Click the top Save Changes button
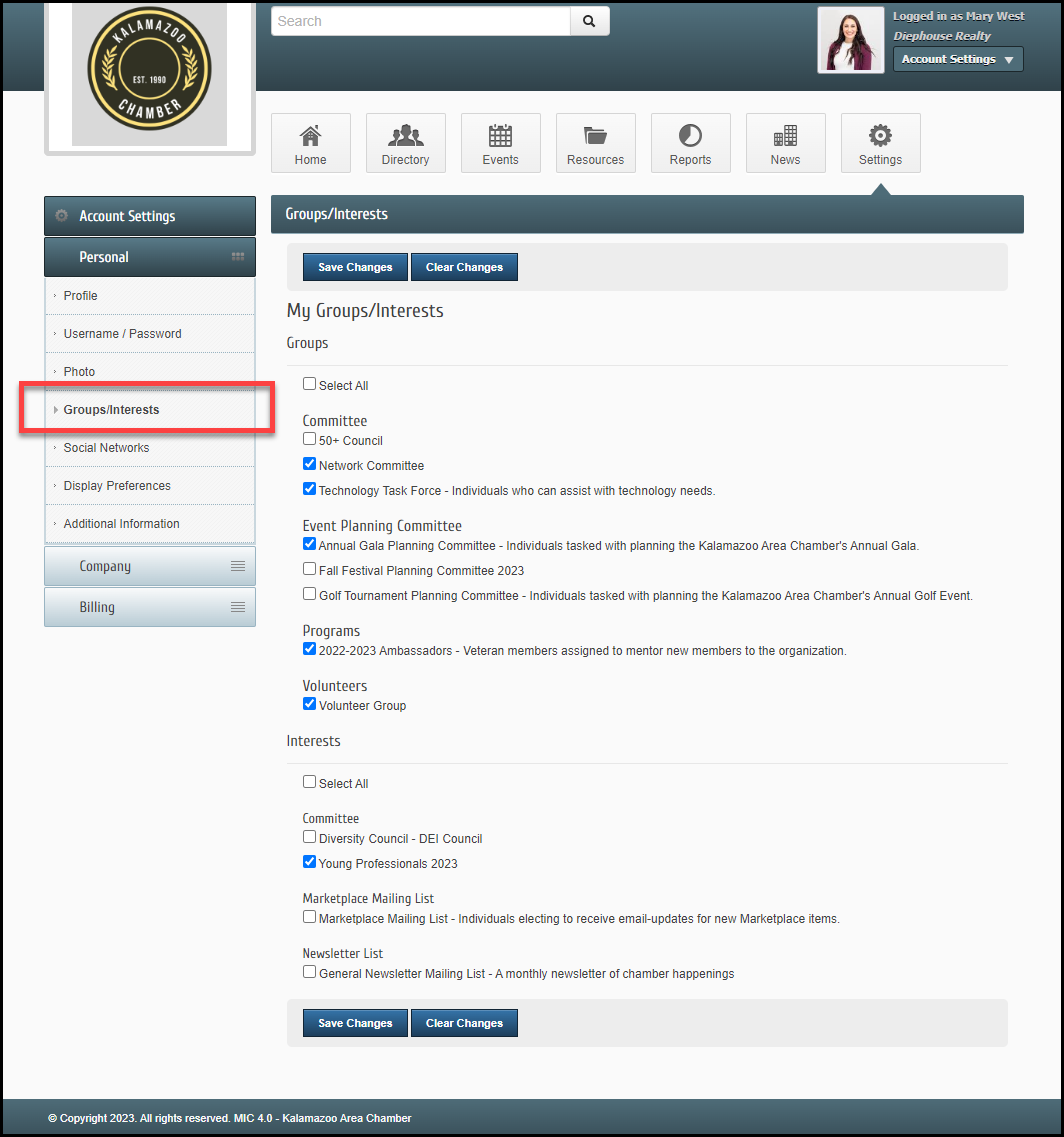 tap(355, 267)
